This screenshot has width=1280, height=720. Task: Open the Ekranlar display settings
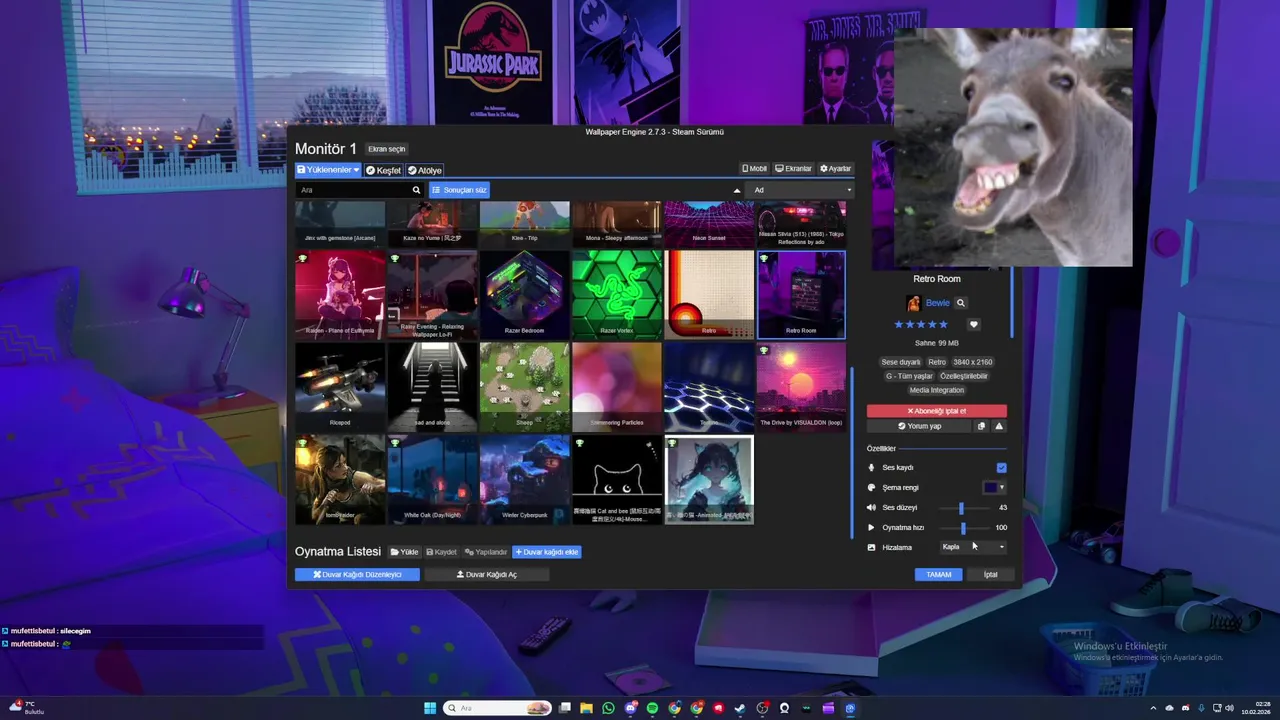point(793,169)
